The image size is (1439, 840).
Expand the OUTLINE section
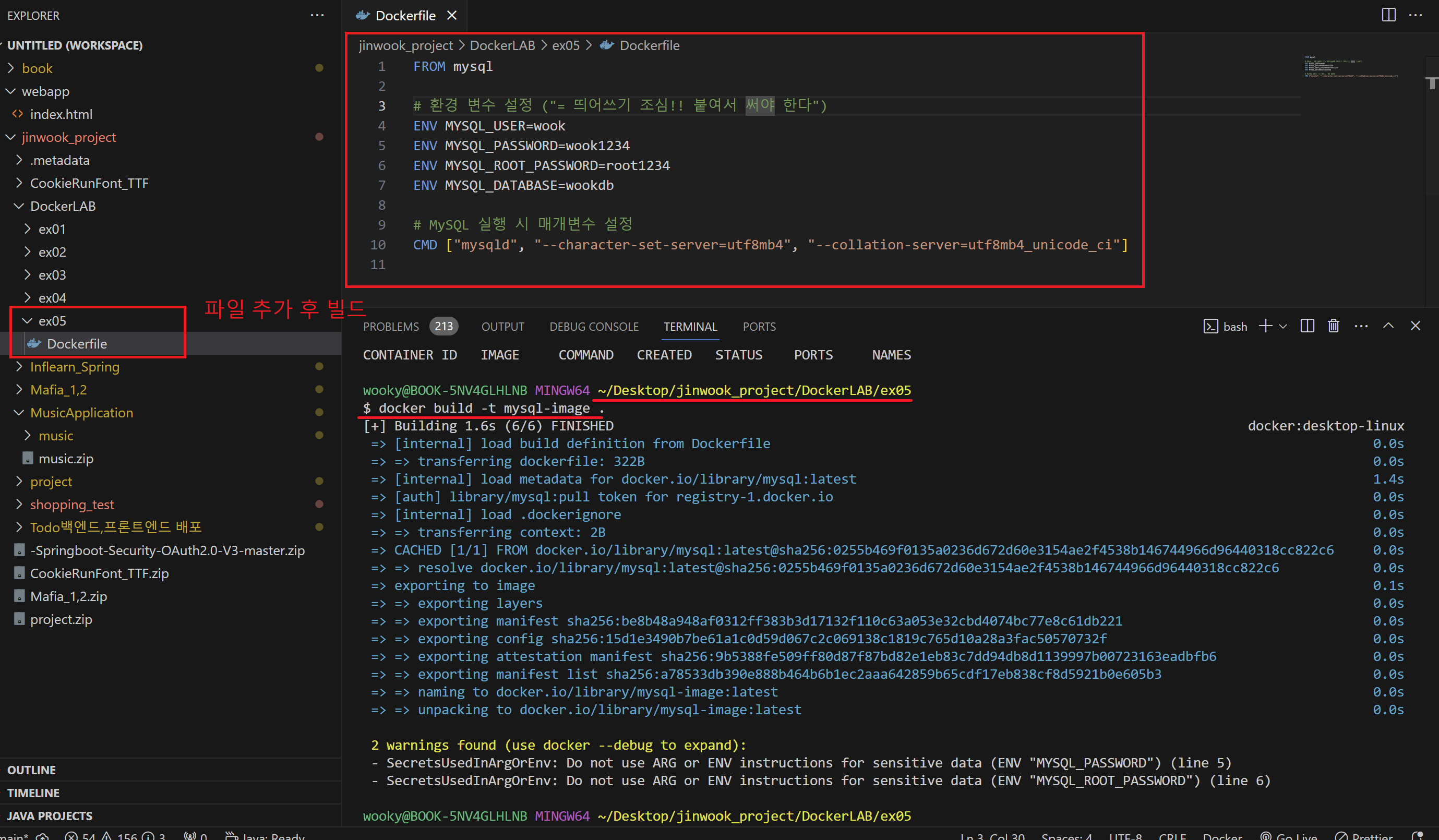click(x=32, y=770)
